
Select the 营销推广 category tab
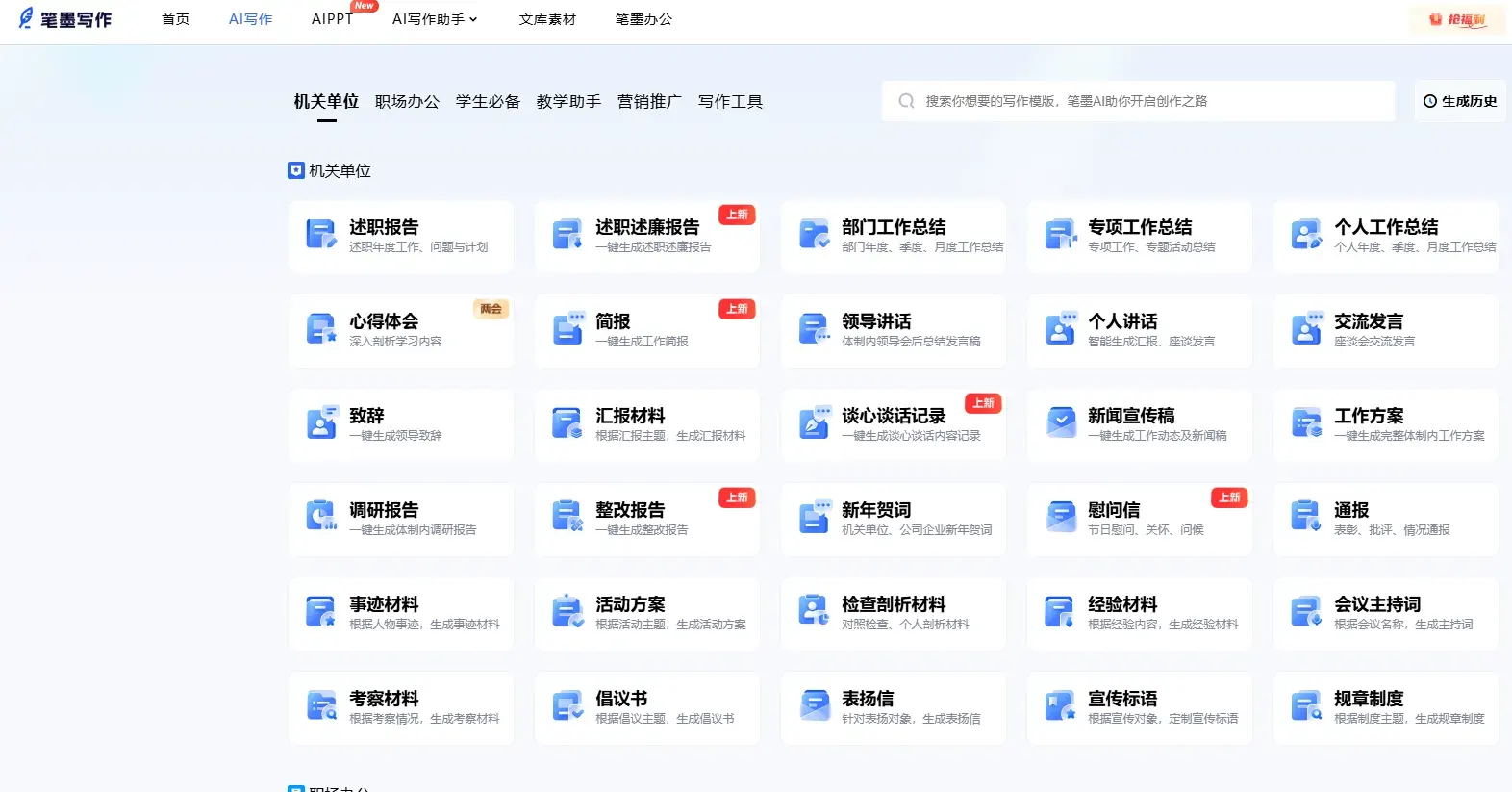(649, 101)
